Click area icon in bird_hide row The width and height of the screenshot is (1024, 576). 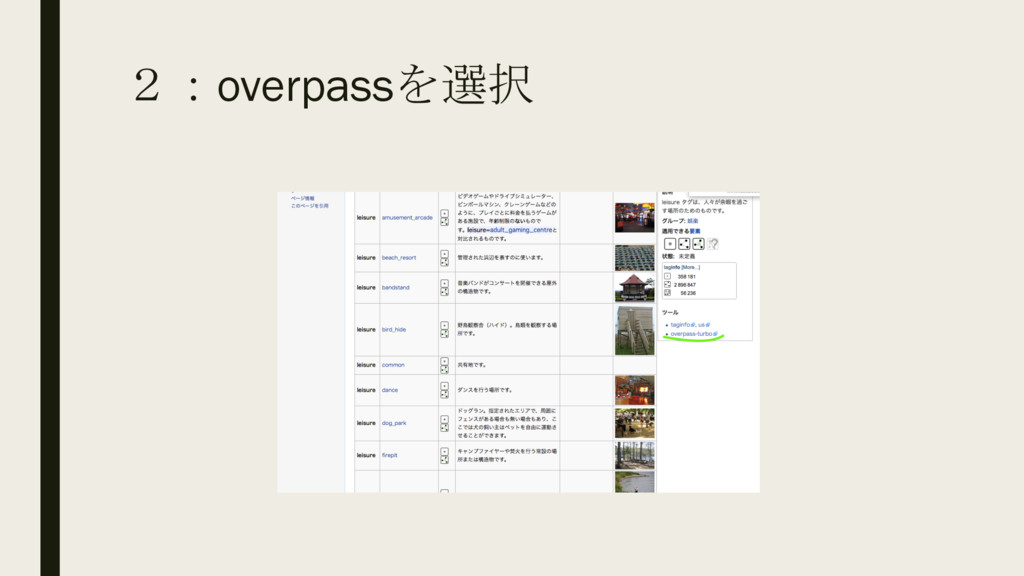[x=444, y=334]
